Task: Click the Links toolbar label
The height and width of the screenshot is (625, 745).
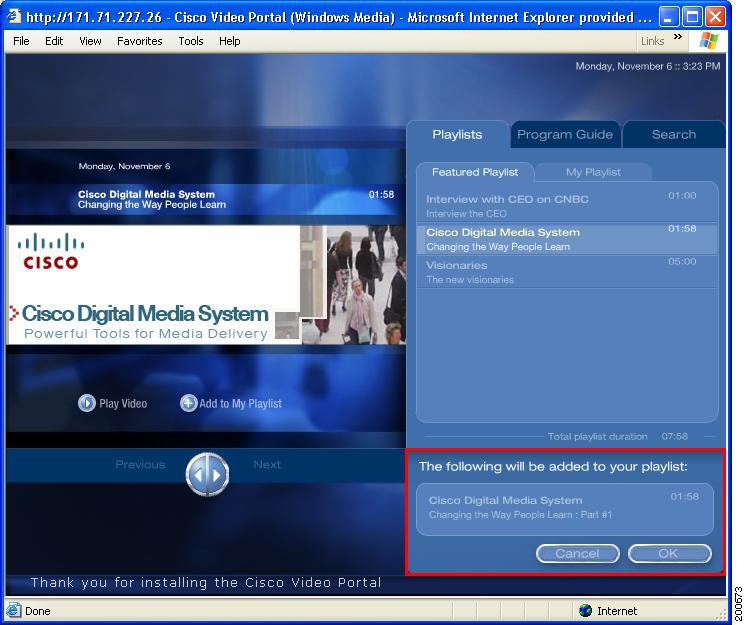Action: tap(652, 41)
